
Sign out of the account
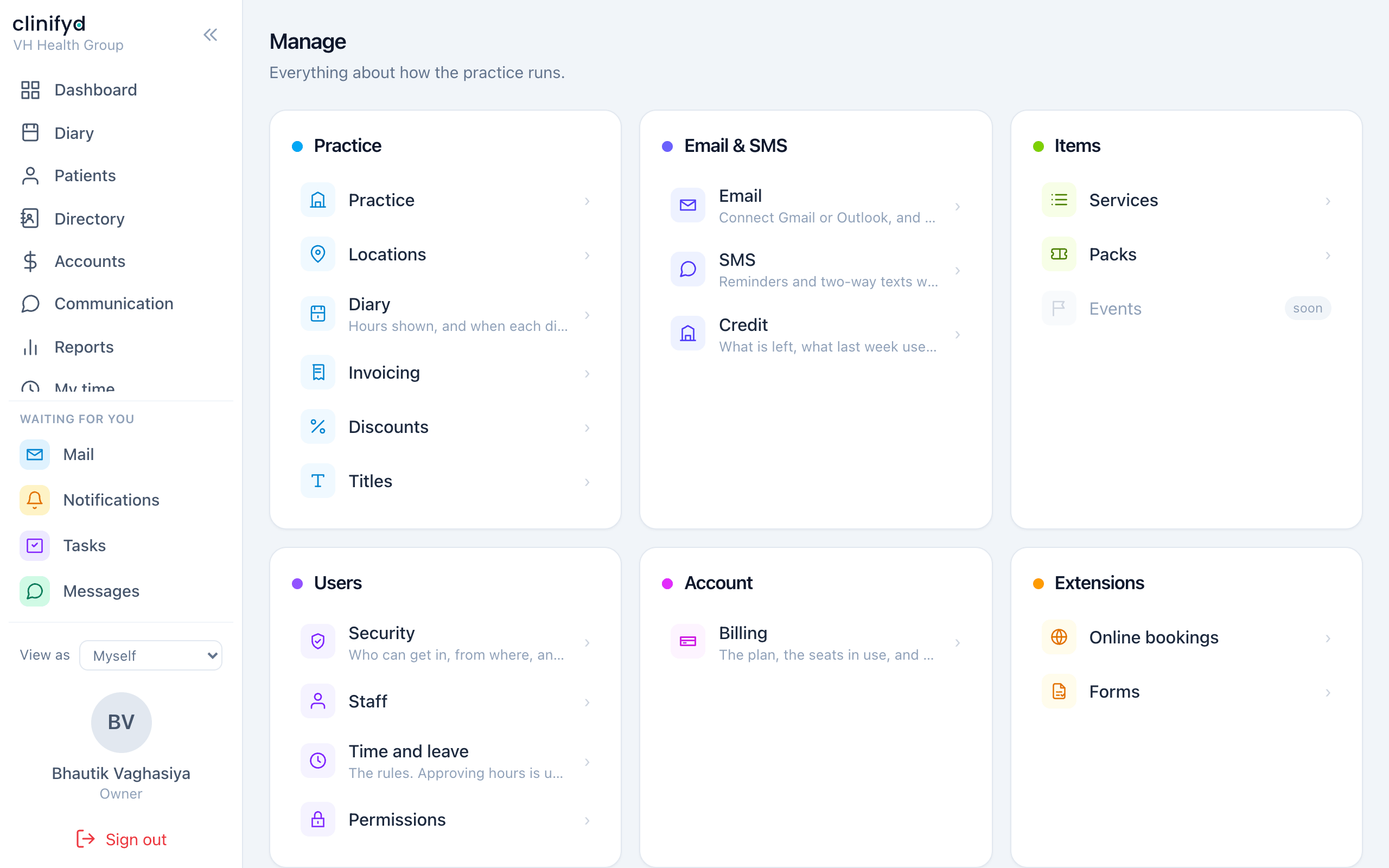click(x=121, y=839)
